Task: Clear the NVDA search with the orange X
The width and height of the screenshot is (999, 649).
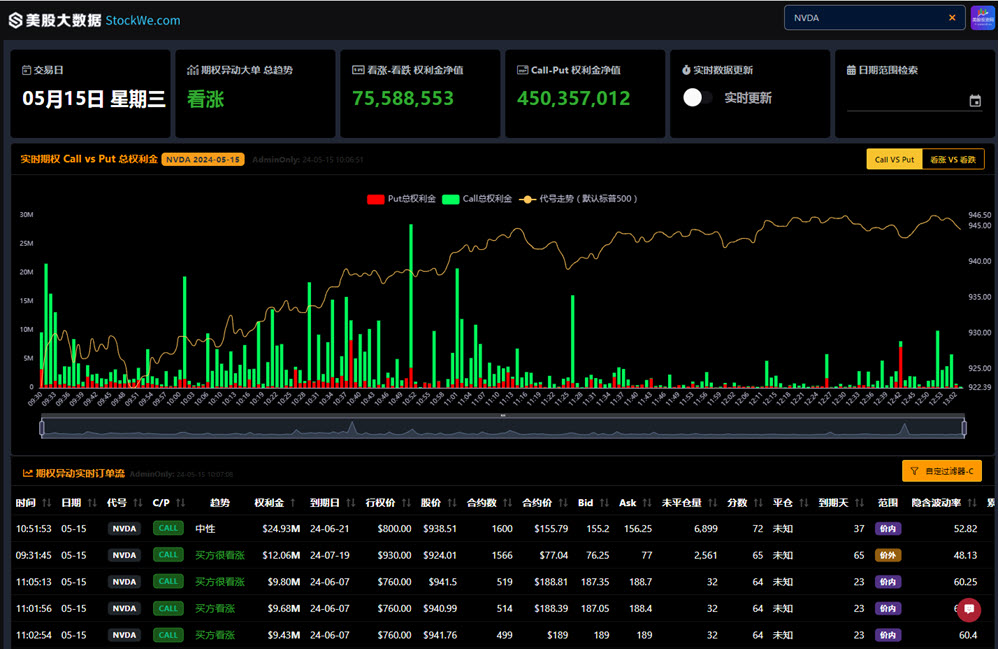Action: (x=952, y=18)
